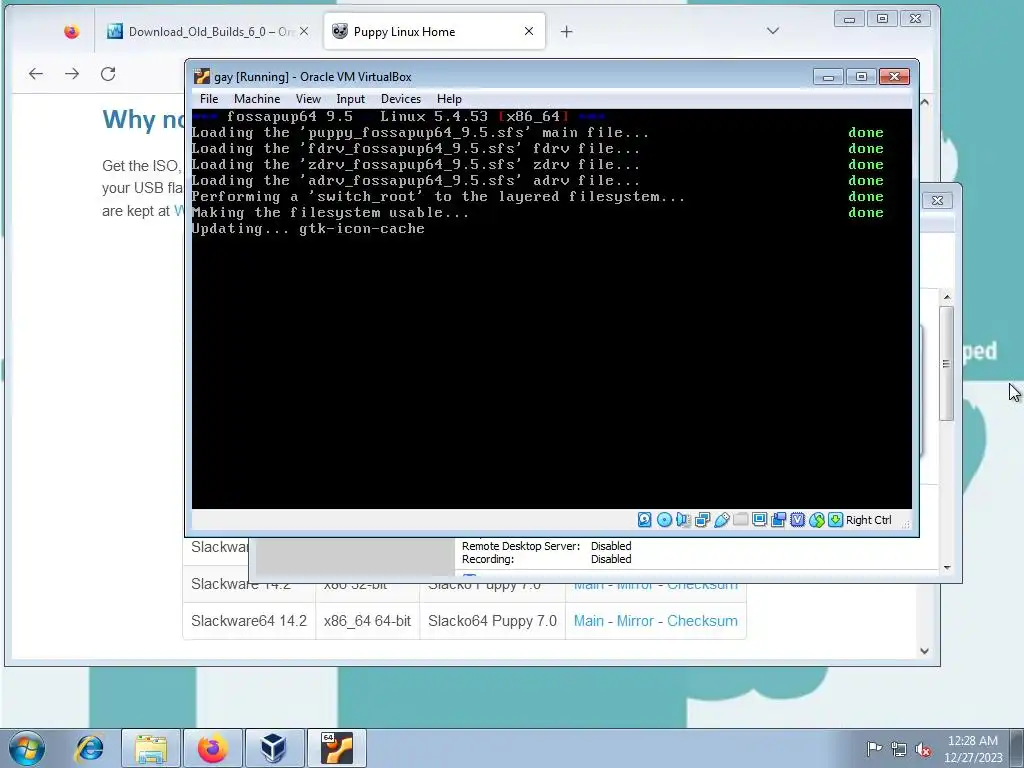Click the Firefox page scroll-up arrow
The width and height of the screenshot is (1024, 768).
(x=924, y=103)
